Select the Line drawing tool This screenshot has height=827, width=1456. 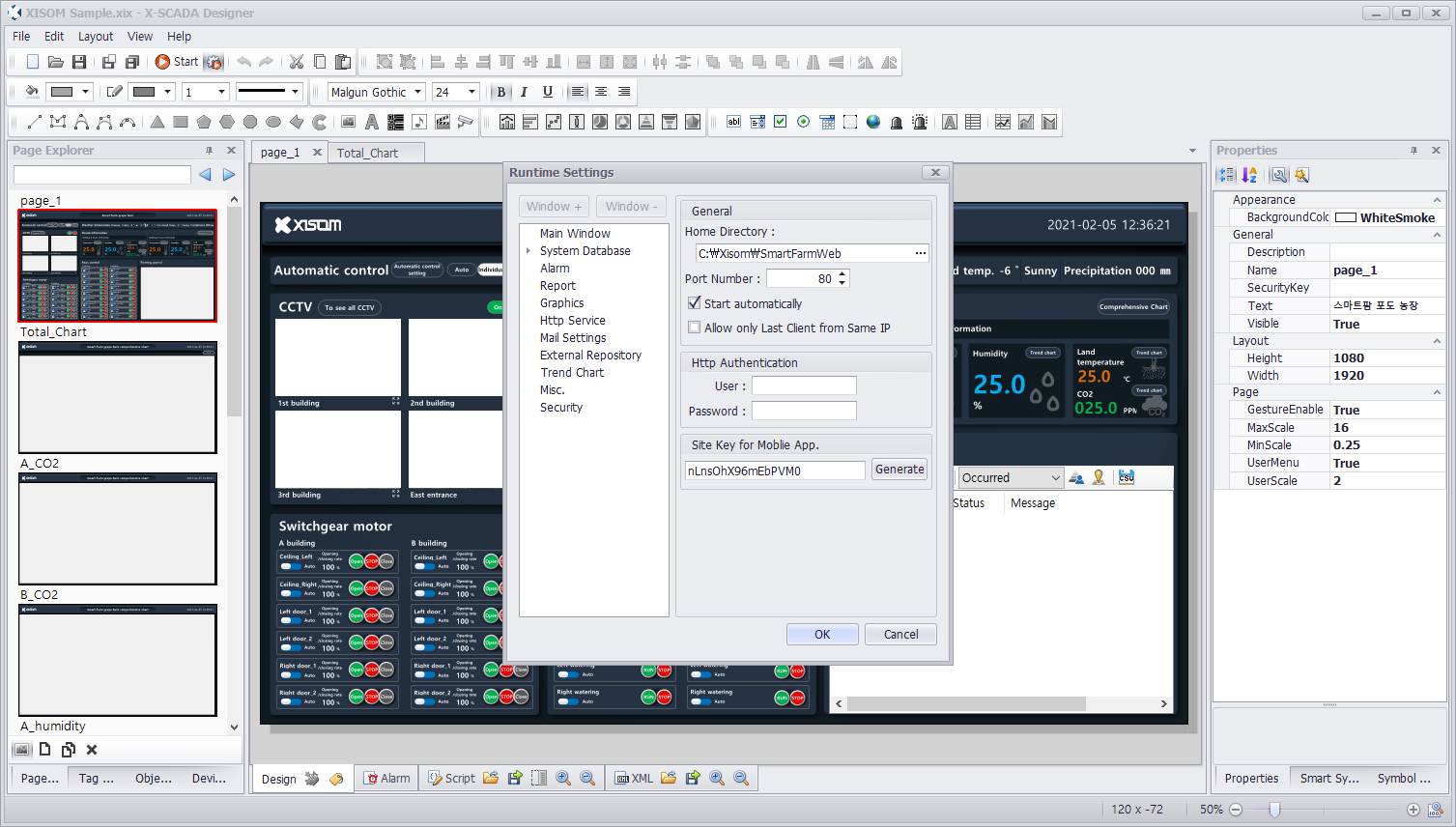[34, 122]
